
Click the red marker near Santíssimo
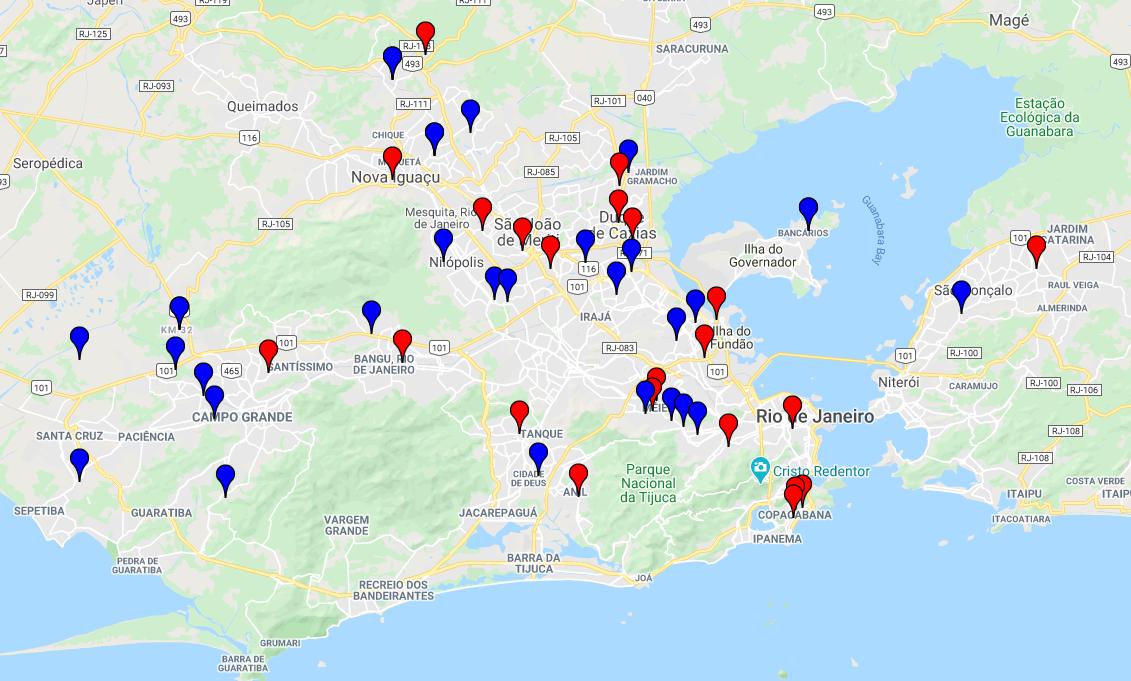tap(268, 353)
